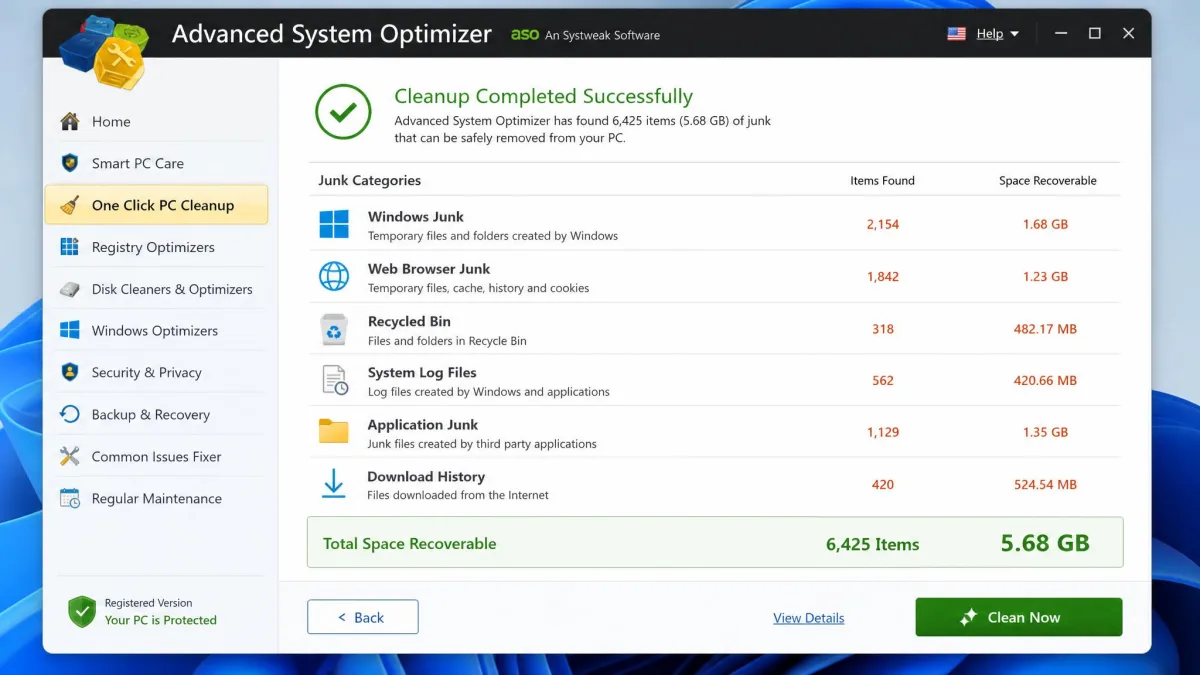1200x675 pixels.
Task: Open the Help dropdown arrow
Action: click(1015, 34)
